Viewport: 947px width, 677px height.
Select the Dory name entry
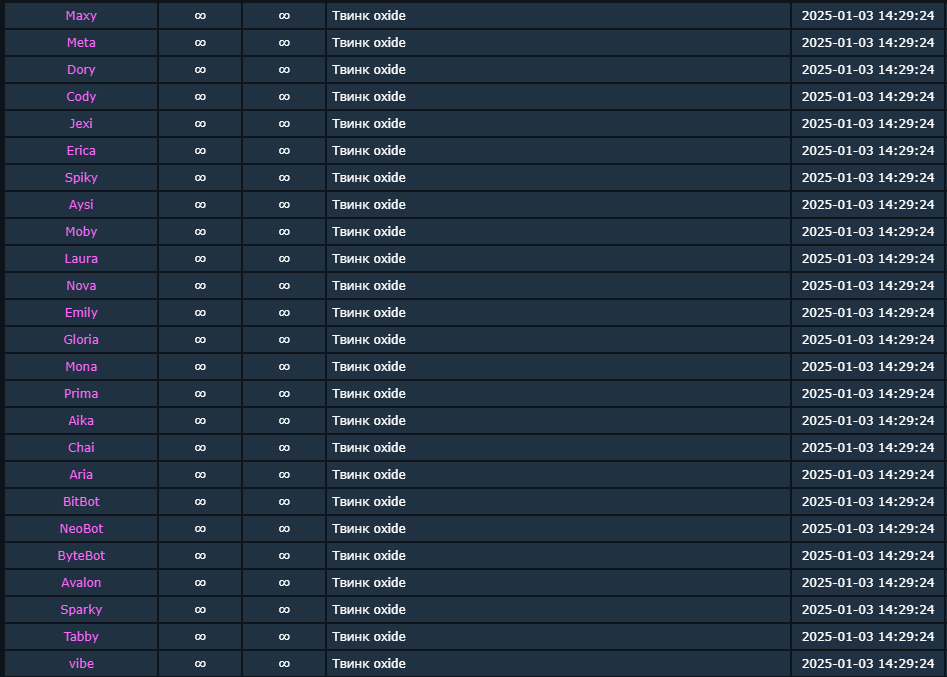pyautogui.click(x=81, y=69)
